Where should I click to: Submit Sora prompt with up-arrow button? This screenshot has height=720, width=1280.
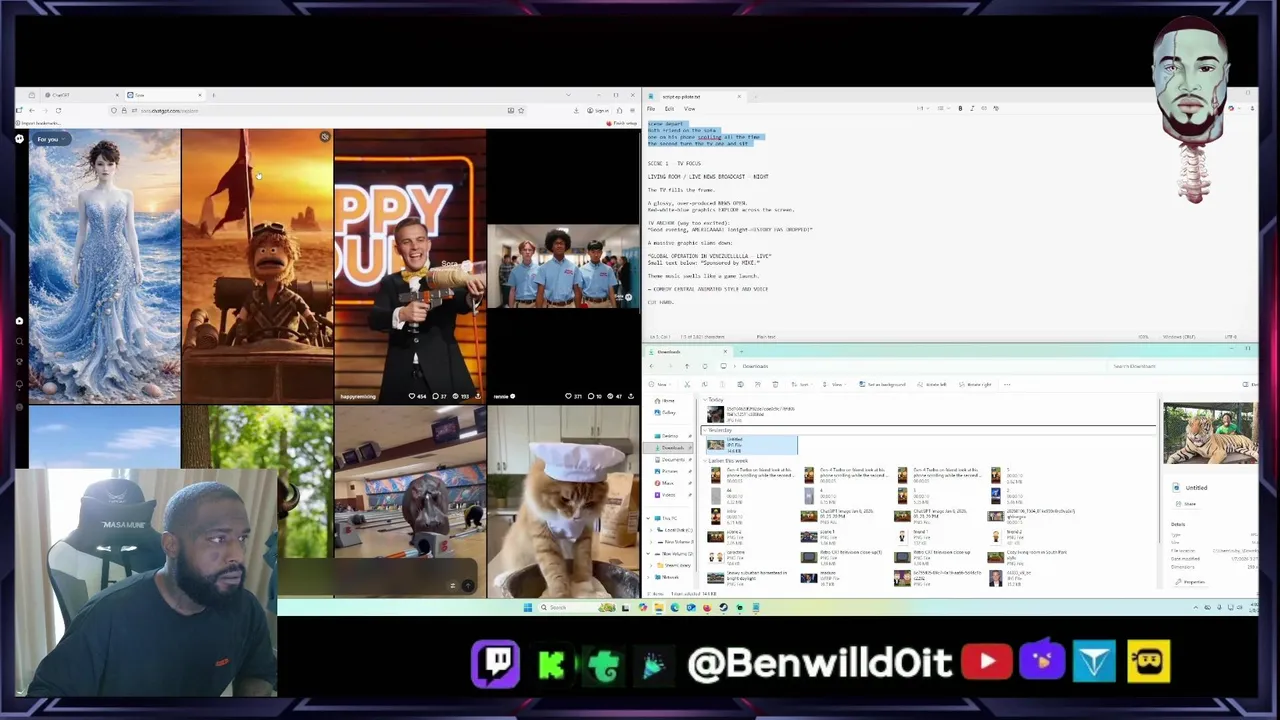467,586
